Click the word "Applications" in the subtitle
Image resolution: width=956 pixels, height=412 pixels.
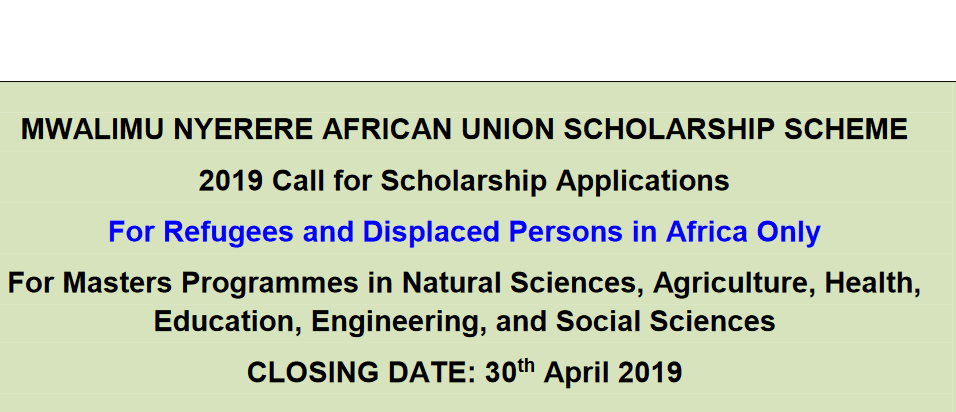(656, 182)
